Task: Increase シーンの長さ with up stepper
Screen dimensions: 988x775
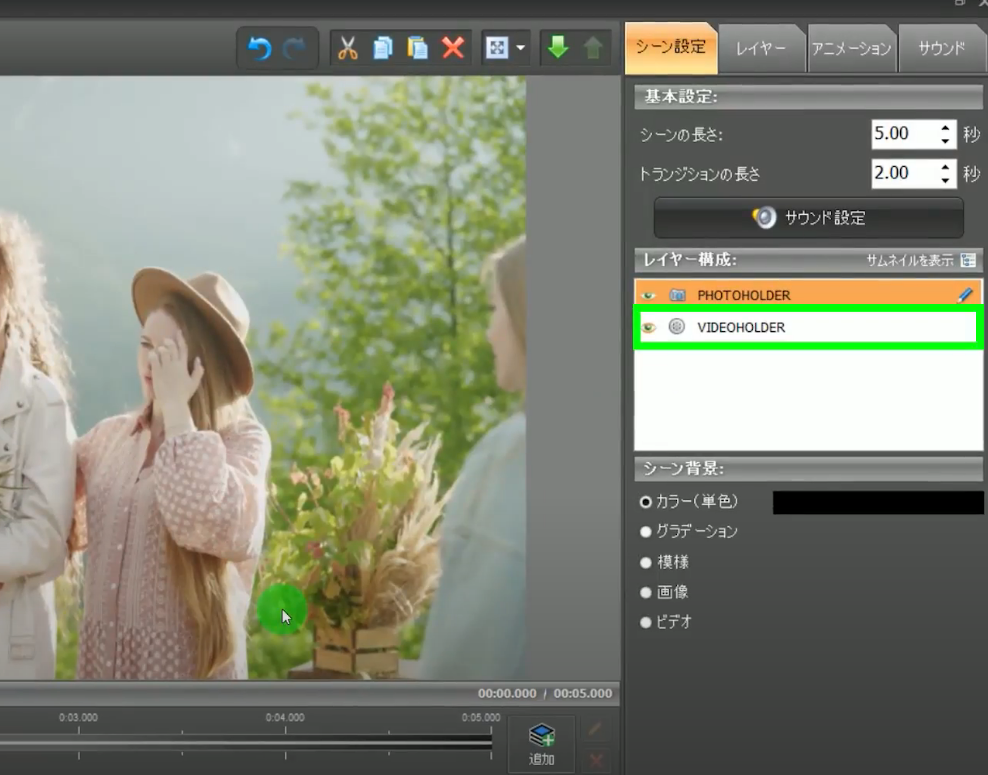Action: (946, 128)
